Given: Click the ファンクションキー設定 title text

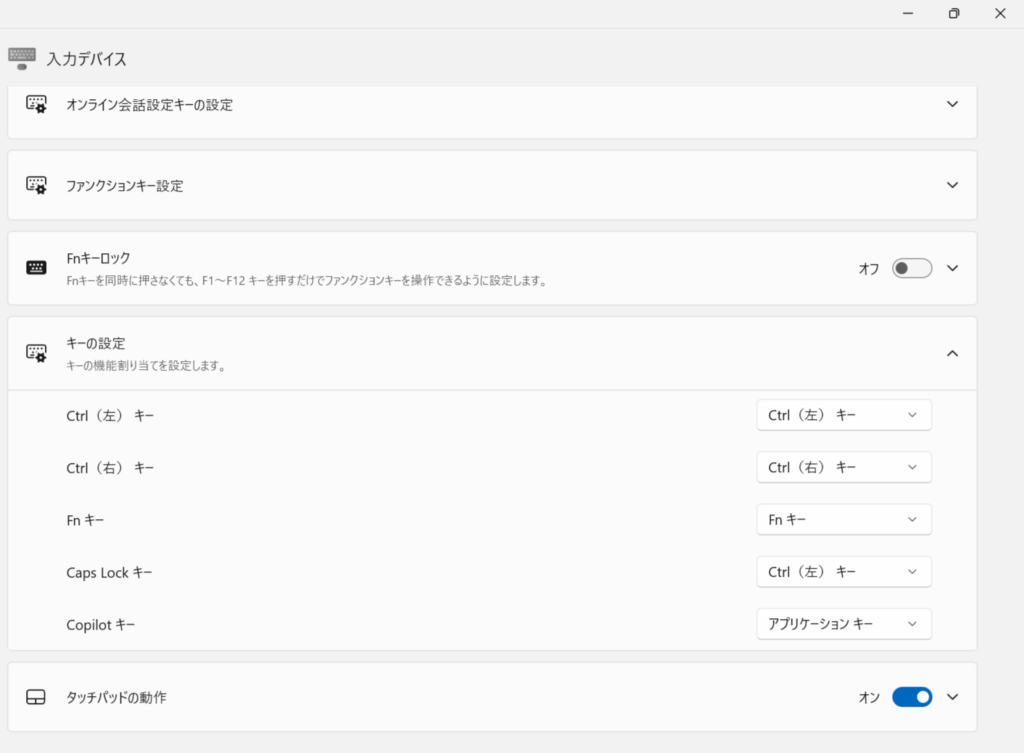Looking at the screenshot, I should click(124, 186).
